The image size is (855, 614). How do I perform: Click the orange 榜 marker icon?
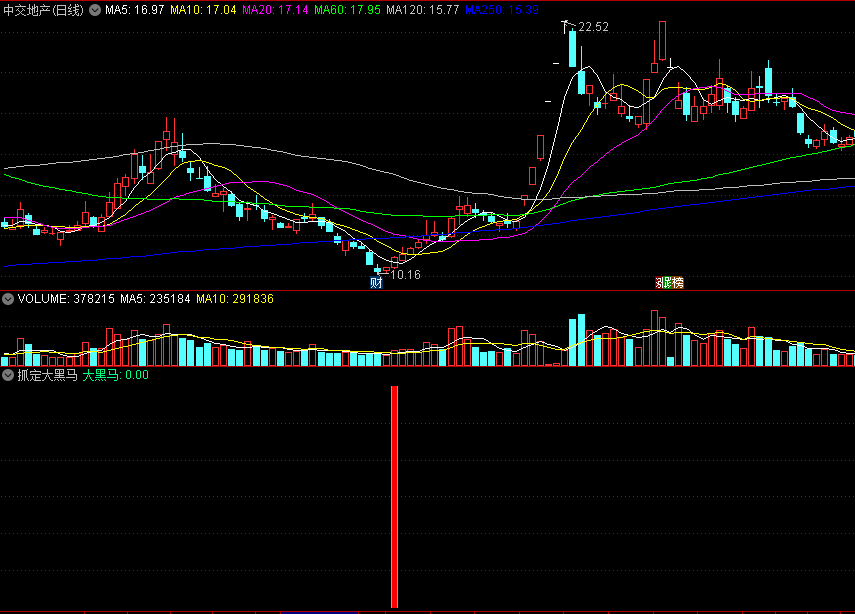[x=677, y=282]
